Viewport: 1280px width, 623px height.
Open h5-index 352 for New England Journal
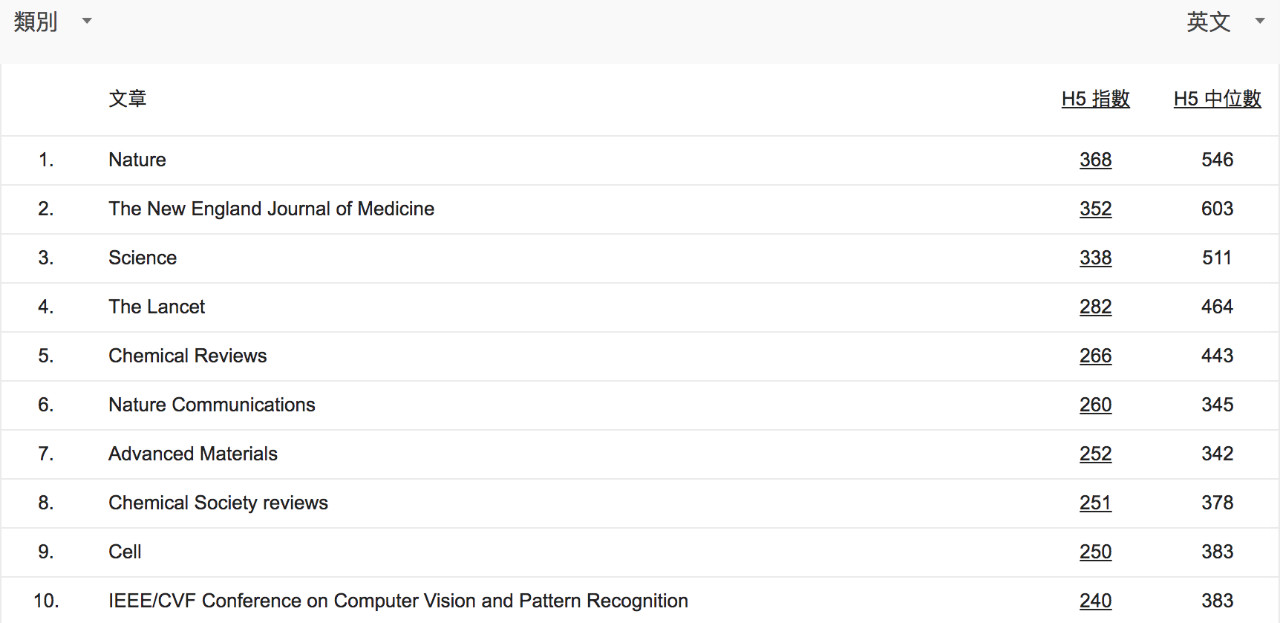(1095, 209)
